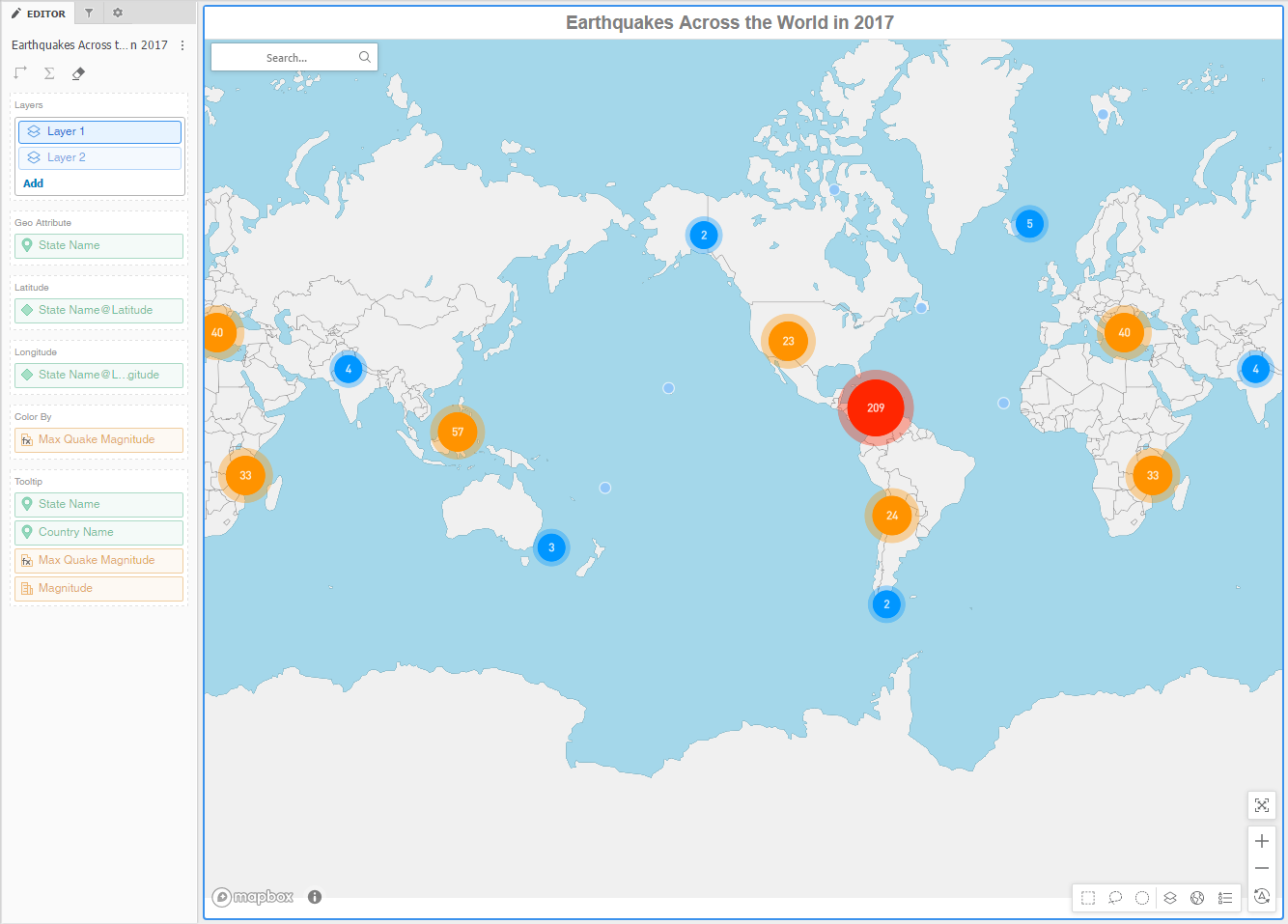Add a new layer in the Layers panel
Image resolution: width=1288 pixels, height=924 pixels.
(x=33, y=182)
